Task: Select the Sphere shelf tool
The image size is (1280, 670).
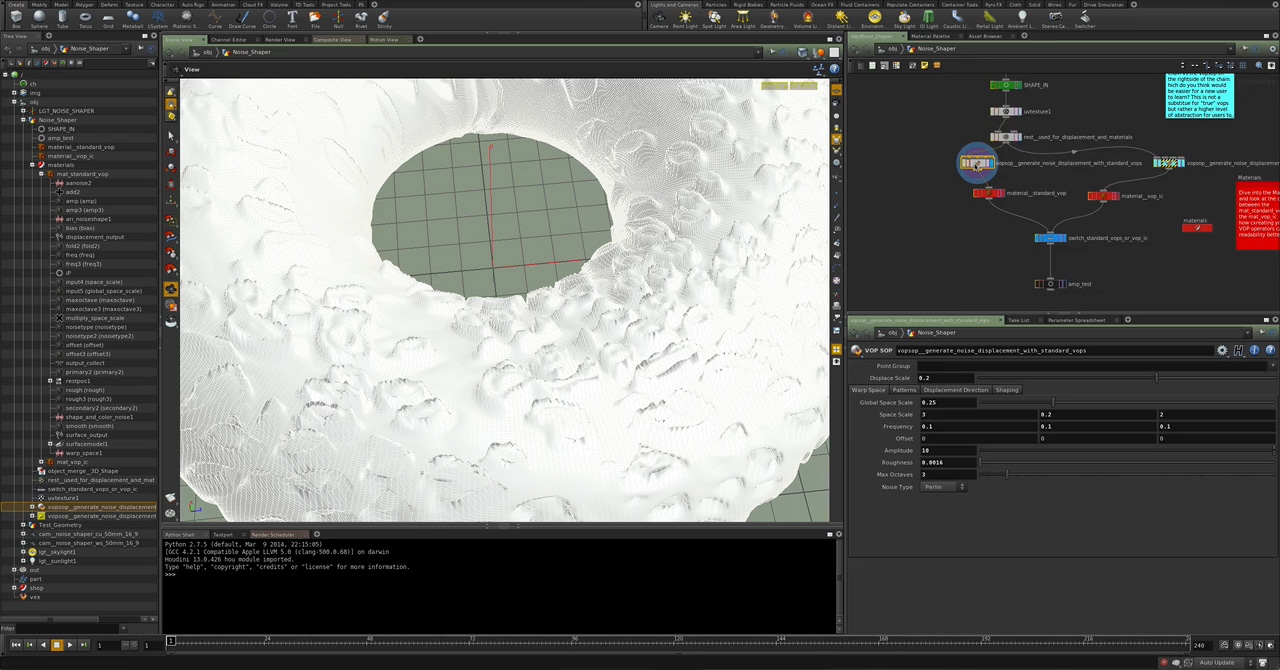Action: [x=39, y=19]
